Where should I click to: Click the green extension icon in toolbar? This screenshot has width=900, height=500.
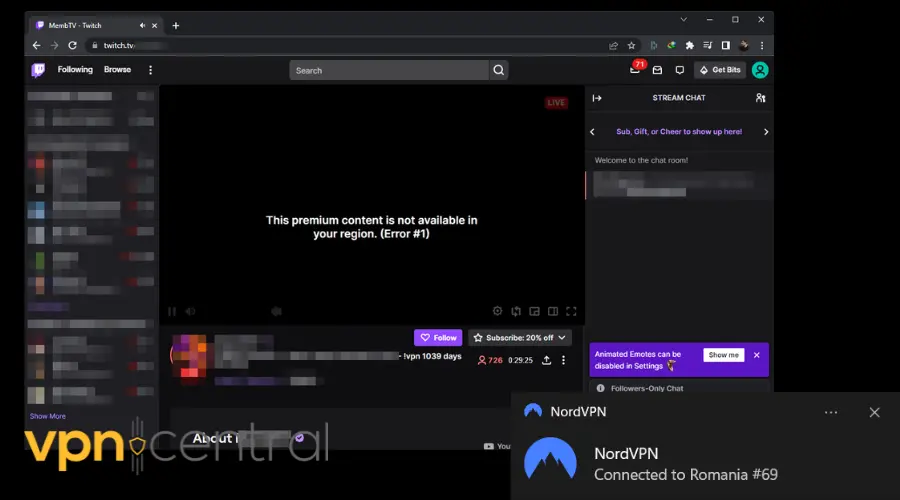point(653,45)
